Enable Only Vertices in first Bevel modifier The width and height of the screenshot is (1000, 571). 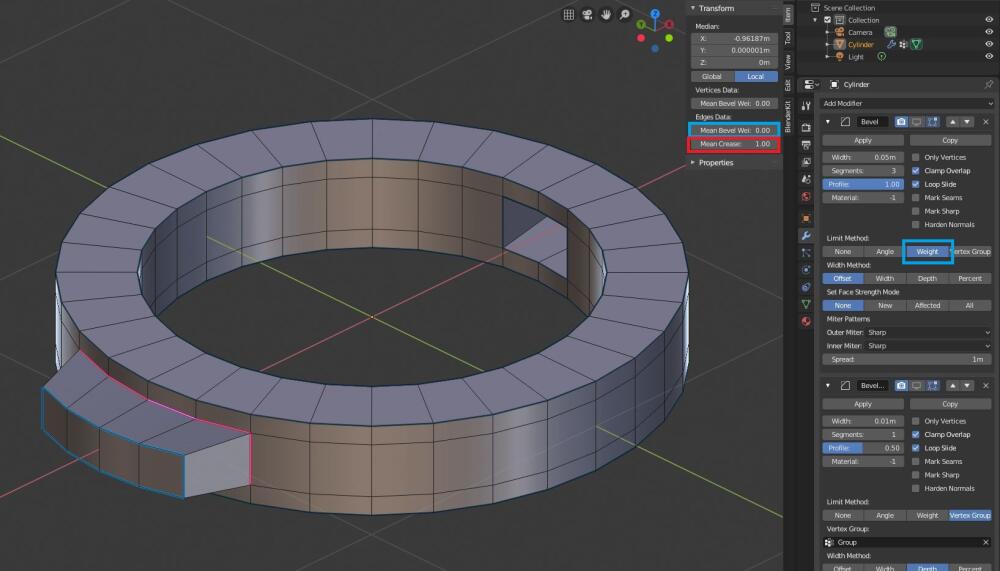(916, 157)
